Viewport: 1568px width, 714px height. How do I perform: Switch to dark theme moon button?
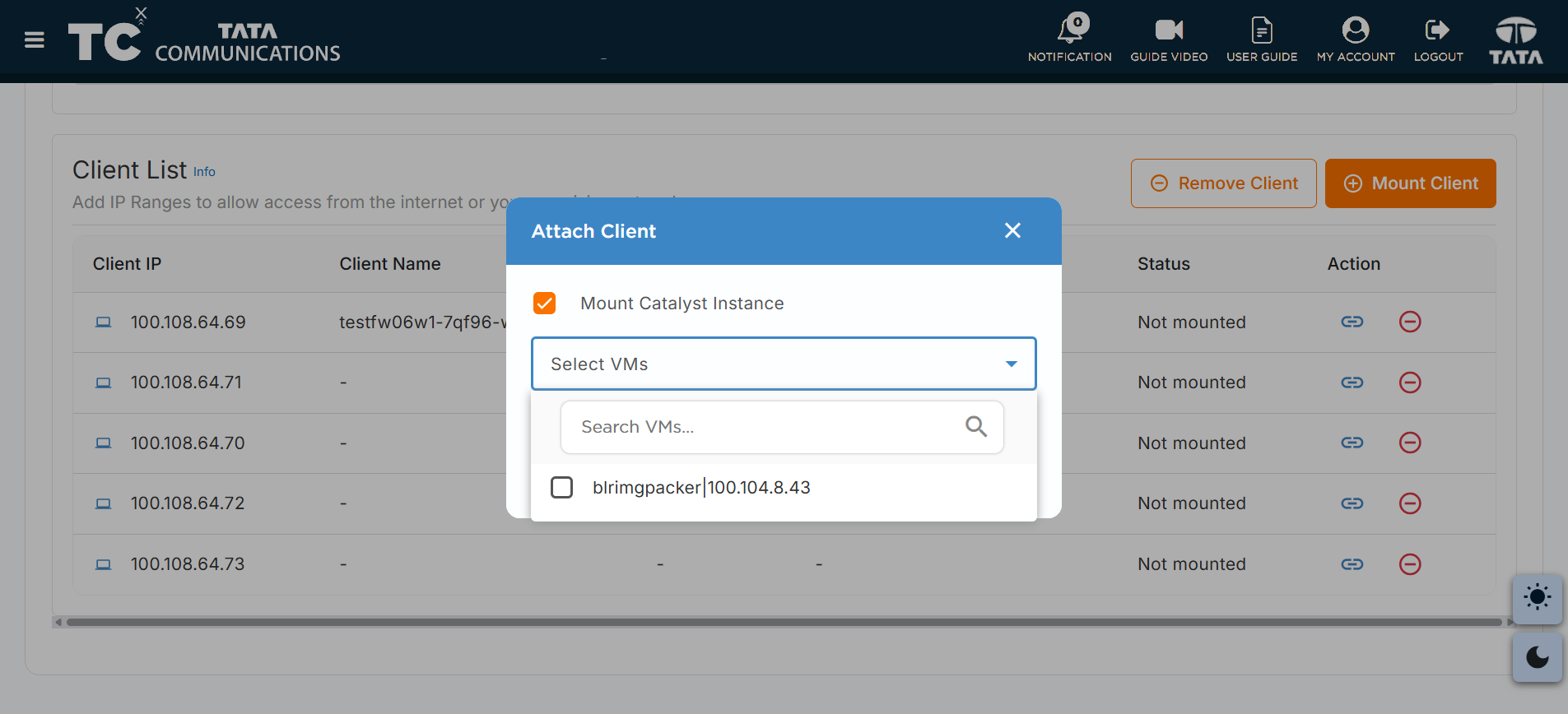pos(1537,658)
